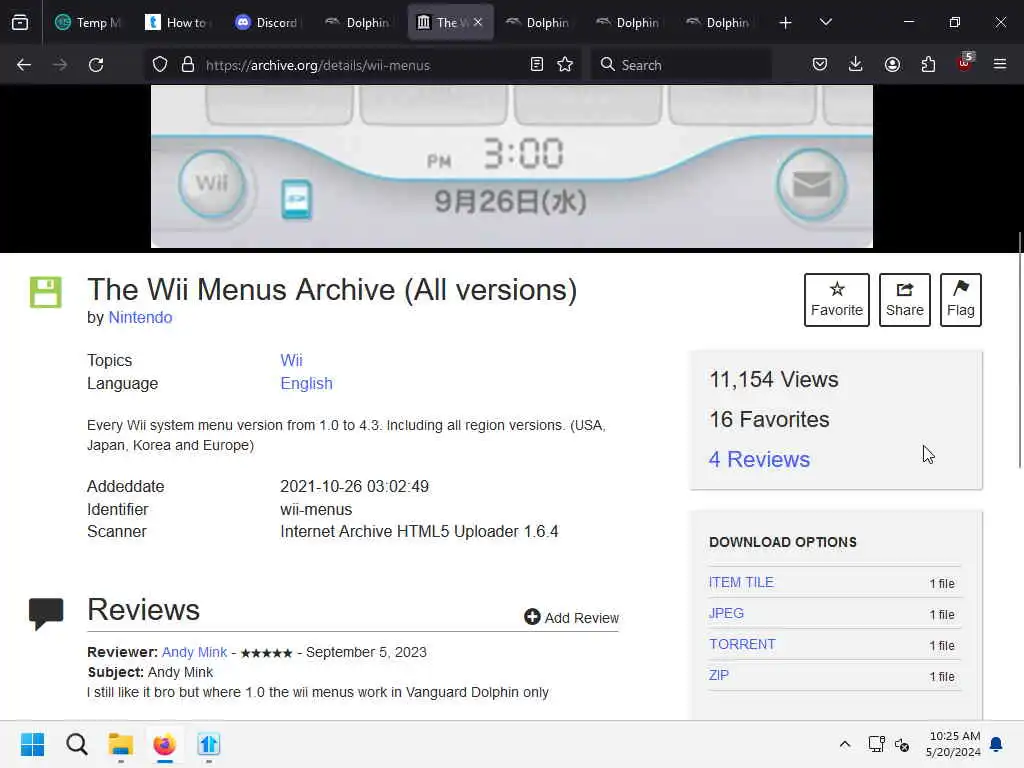
Task: Open the tracking protection shield icon
Action: [160, 65]
